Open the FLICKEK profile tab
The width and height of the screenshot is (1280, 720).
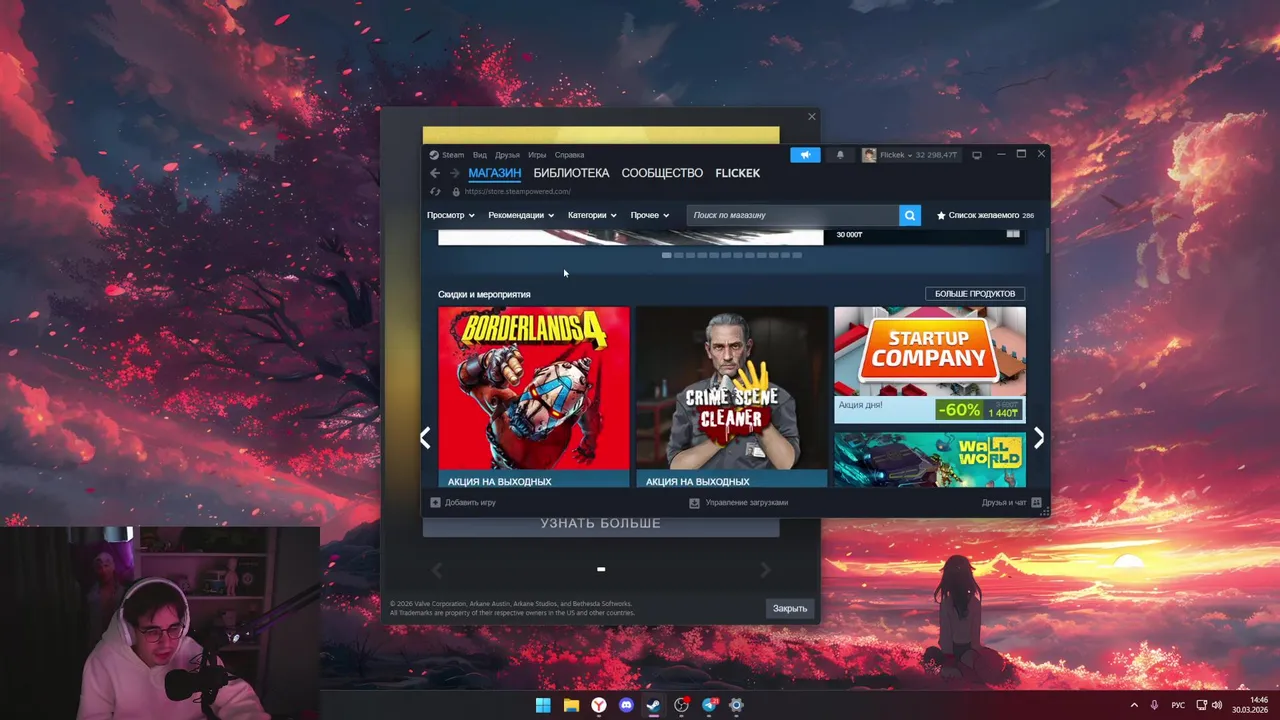737,173
